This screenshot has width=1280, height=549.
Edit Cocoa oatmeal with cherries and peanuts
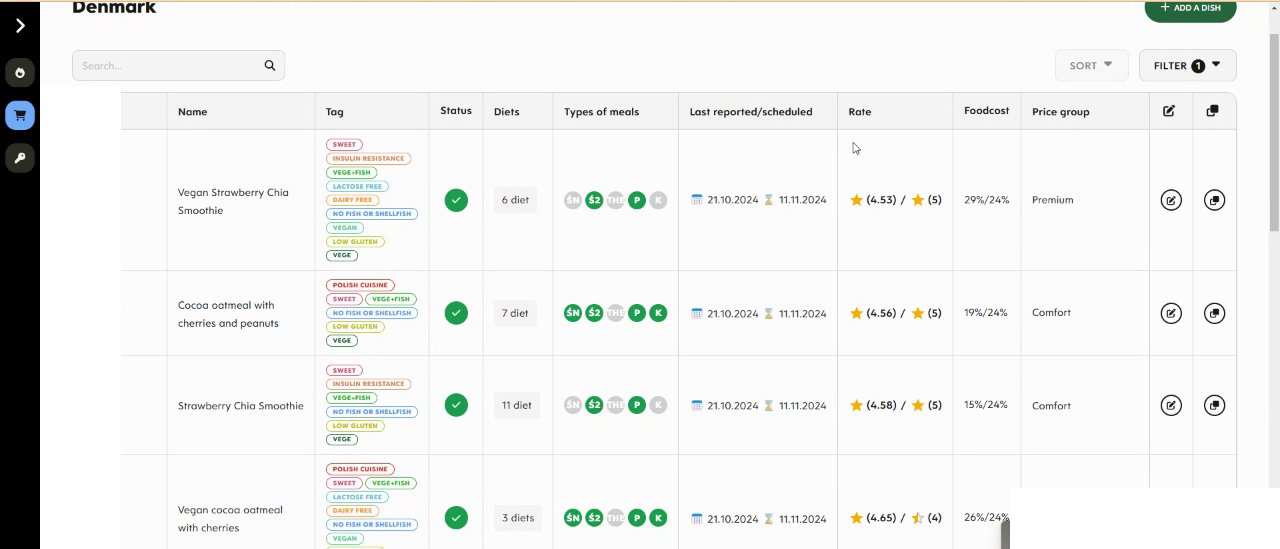click(1171, 313)
